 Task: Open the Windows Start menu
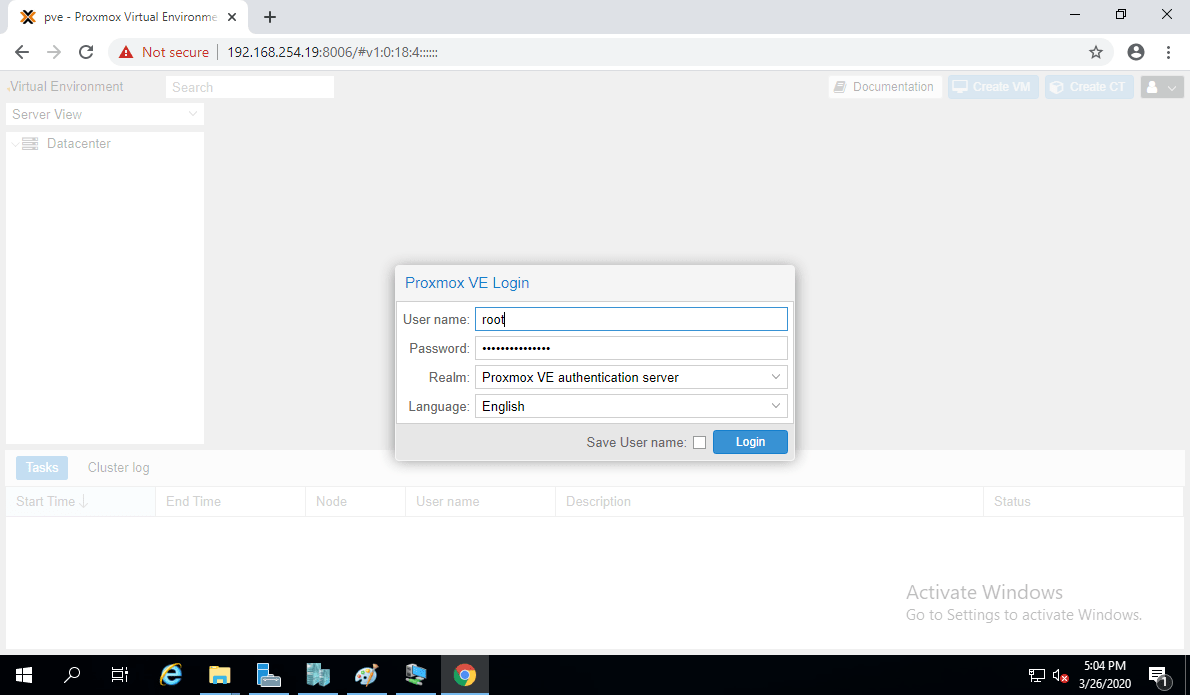pyautogui.click(x=24, y=675)
